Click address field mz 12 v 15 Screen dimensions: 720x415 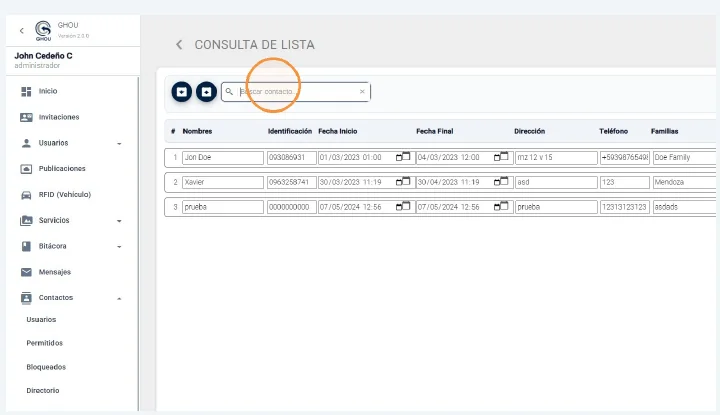[556, 157]
